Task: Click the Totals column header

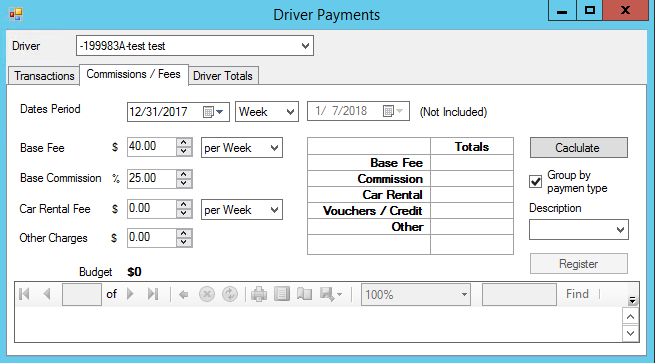Action: tap(472, 147)
